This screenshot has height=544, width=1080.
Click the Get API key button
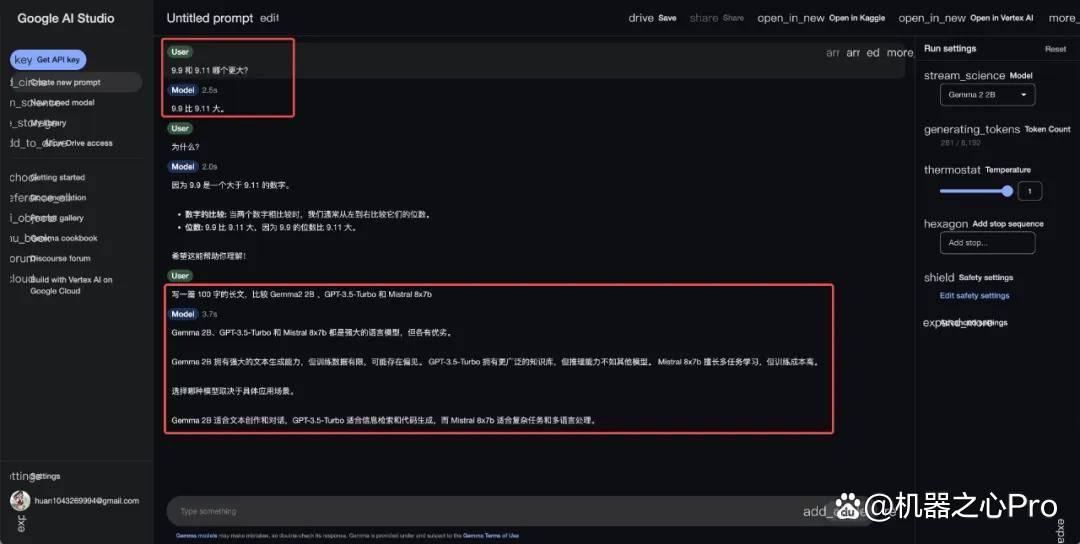[48, 60]
